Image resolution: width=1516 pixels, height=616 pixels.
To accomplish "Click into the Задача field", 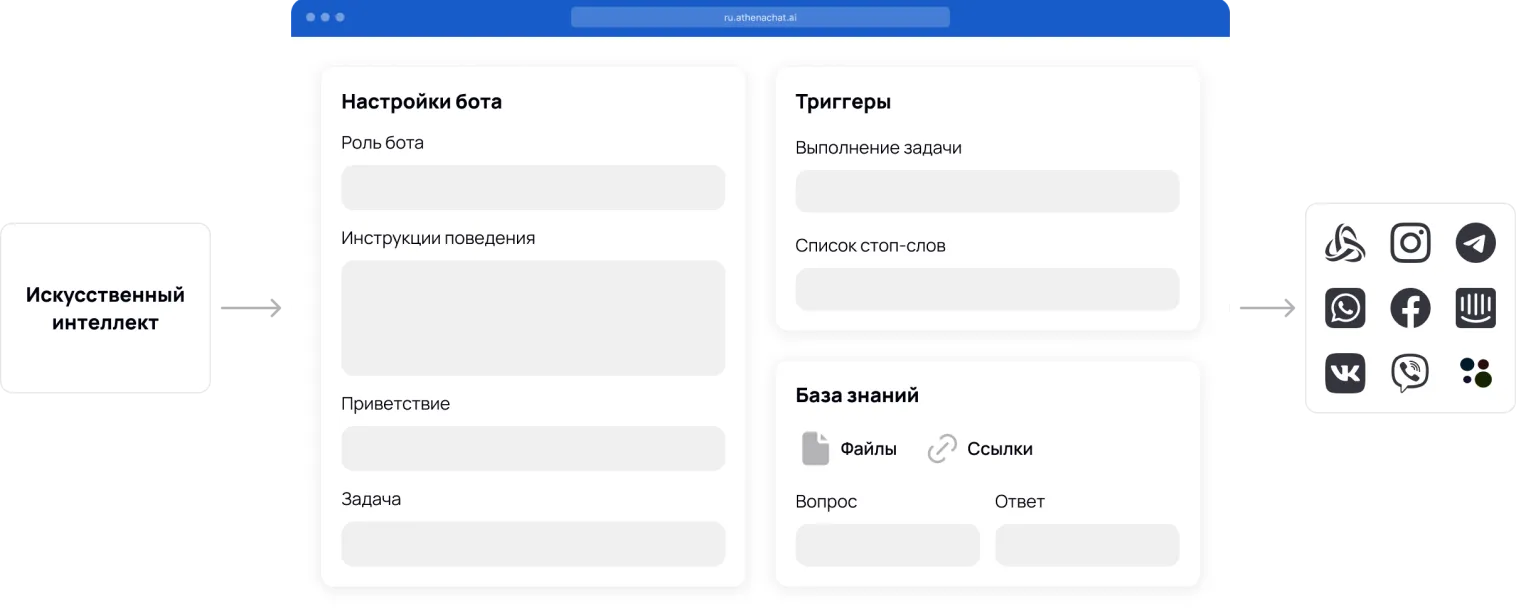I will (x=533, y=544).
